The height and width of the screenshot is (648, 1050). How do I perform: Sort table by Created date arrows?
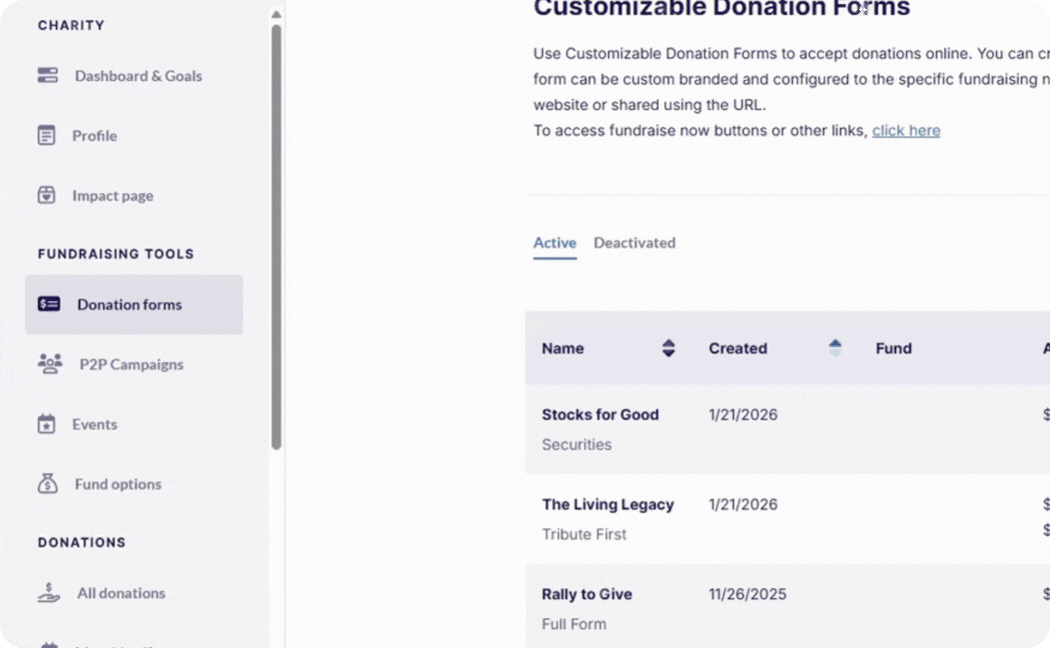(x=835, y=348)
